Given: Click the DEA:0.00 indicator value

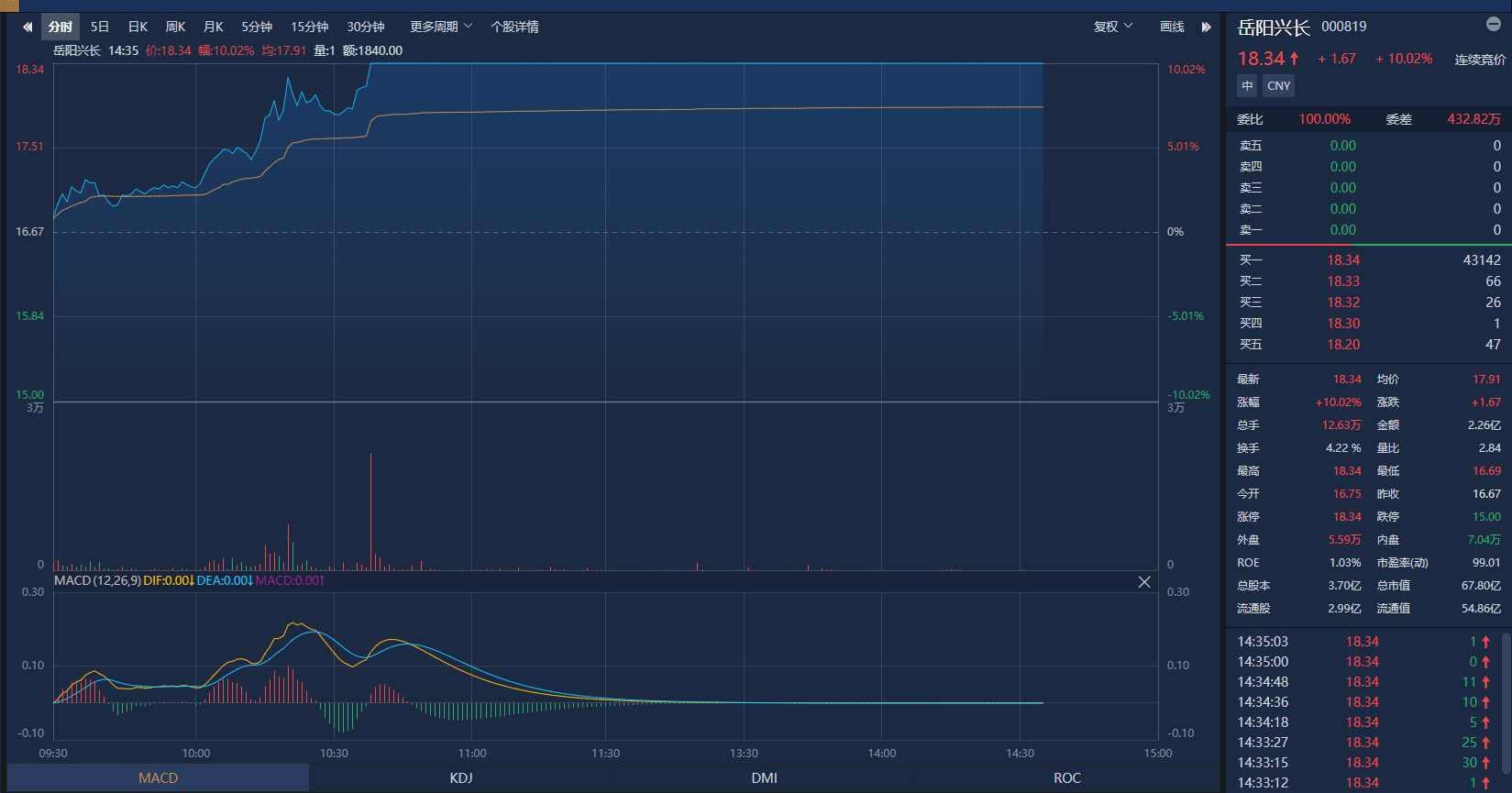Looking at the screenshot, I should tap(225, 580).
